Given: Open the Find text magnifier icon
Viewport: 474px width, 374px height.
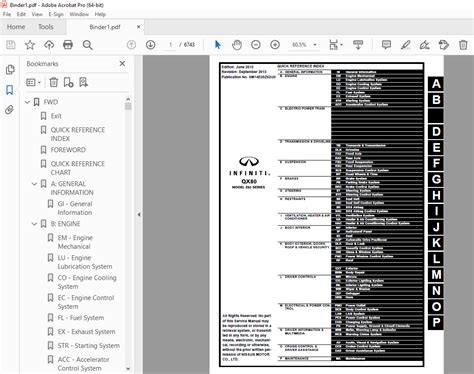Looking at the screenshot, I should [88, 45].
